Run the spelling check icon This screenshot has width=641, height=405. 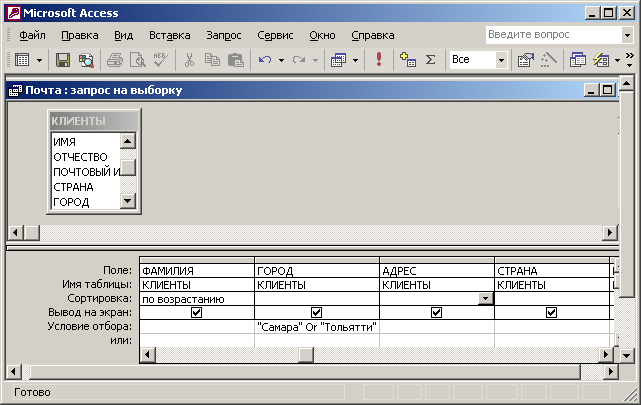(x=161, y=60)
